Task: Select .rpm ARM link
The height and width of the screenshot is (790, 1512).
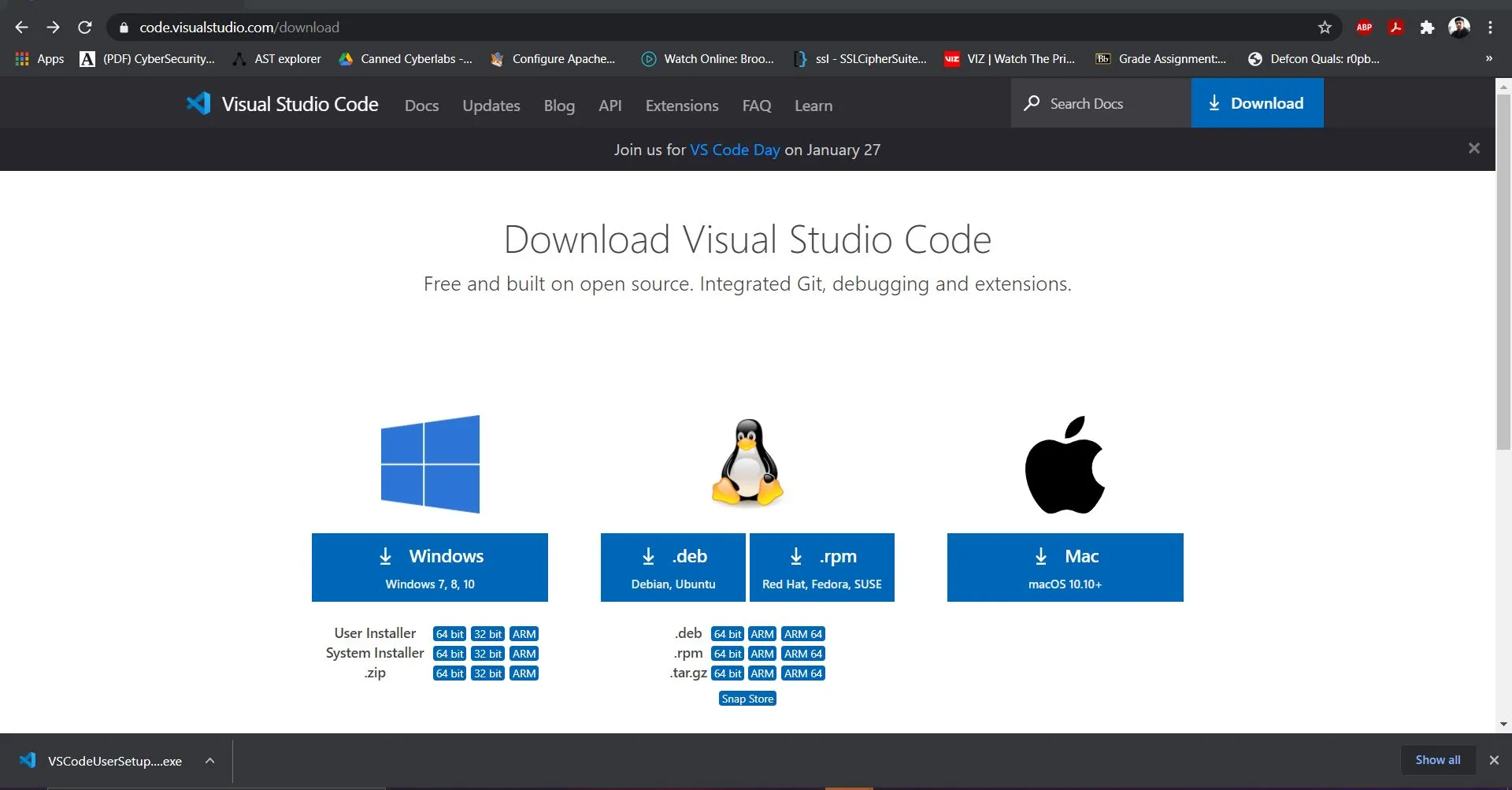Action: [762, 654]
